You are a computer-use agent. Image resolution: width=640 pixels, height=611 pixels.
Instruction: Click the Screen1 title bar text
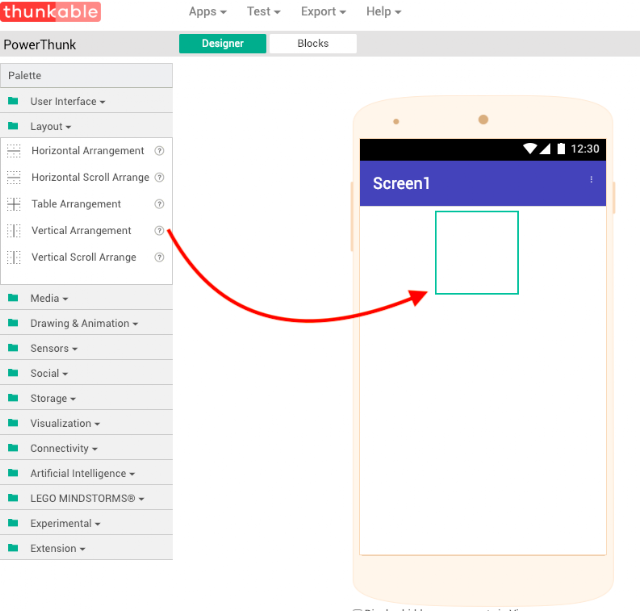click(x=401, y=183)
